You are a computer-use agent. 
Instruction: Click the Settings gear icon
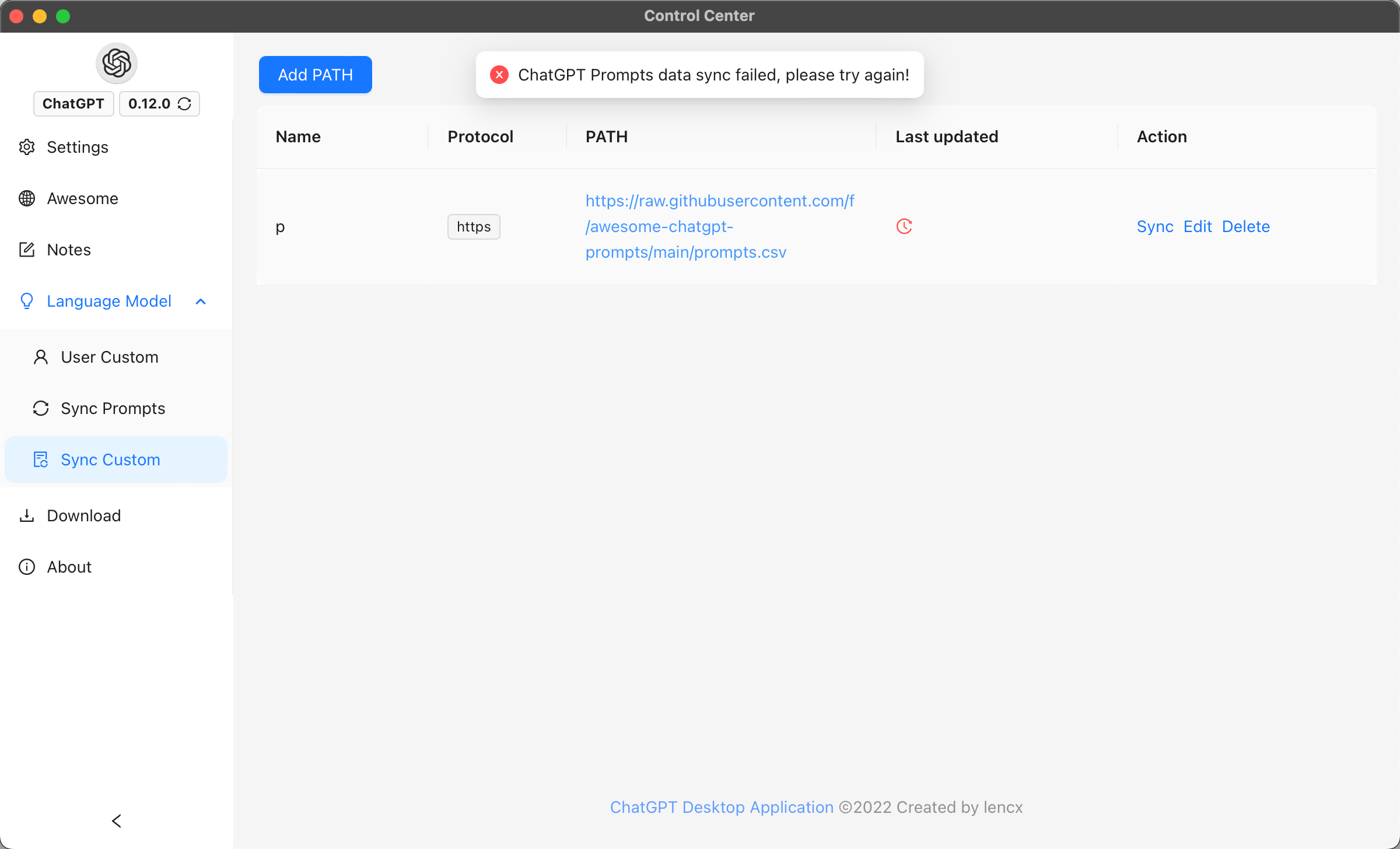[27, 147]
